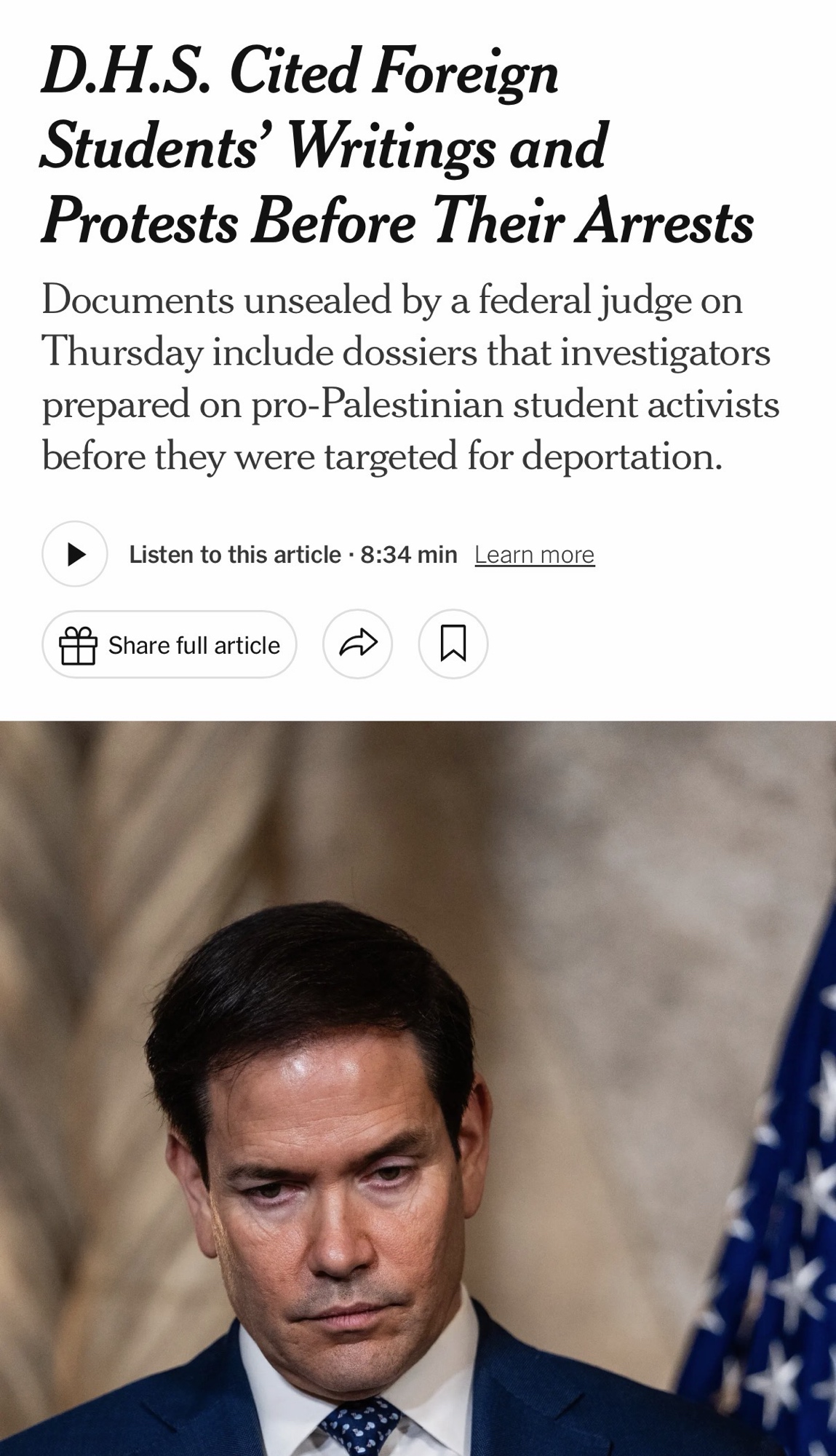Tap the Listen to this article label
The image size is (836, 1456).
(x=235, y=555)
